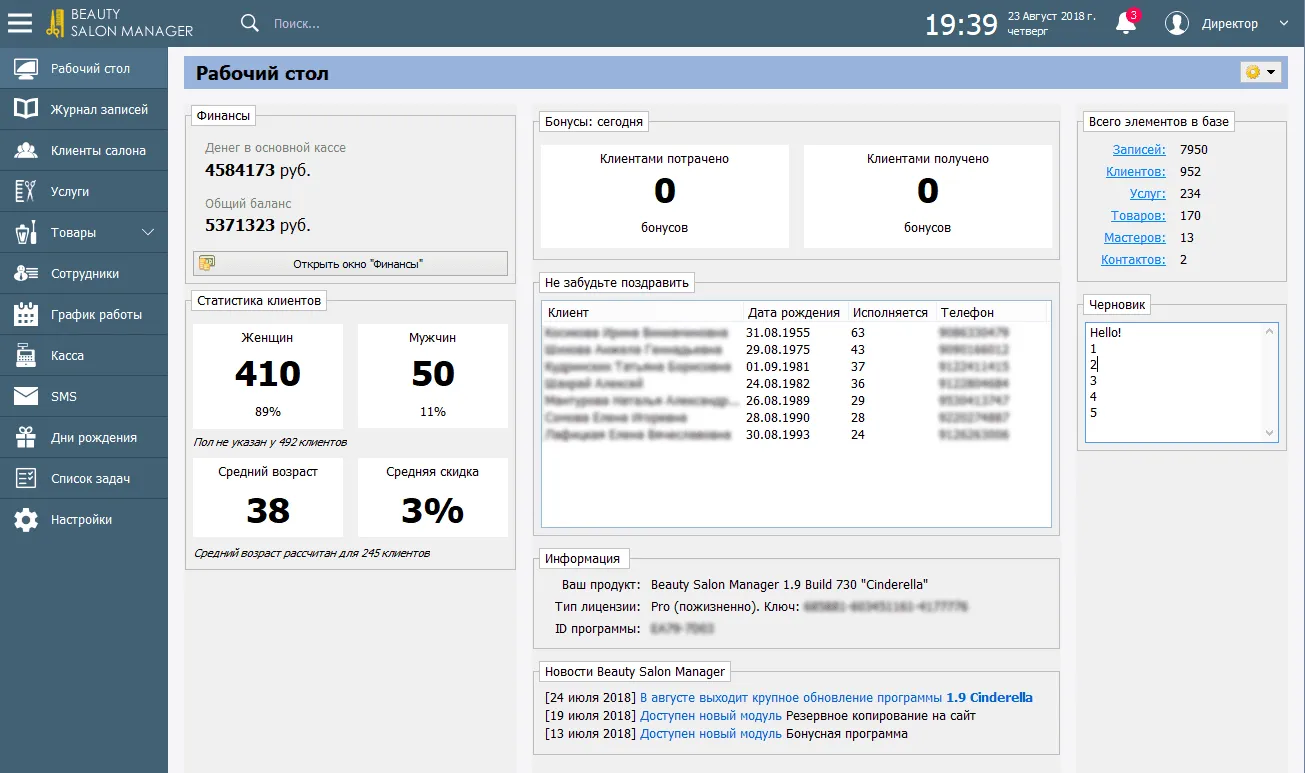Select the Касса menu item
The height and width of the screenshot is (773, 1305).
(x=84, y=355)
